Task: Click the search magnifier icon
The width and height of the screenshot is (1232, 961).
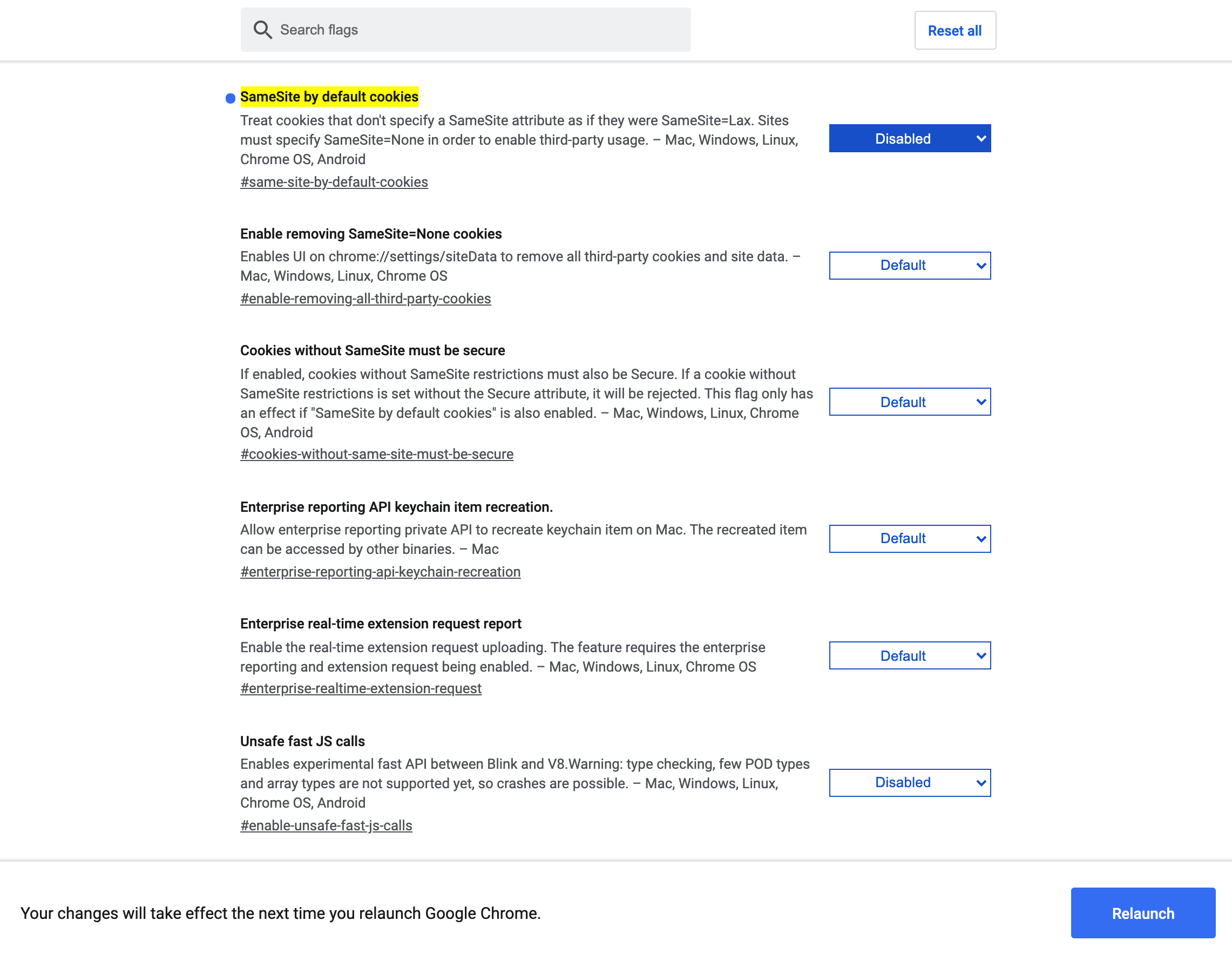Action: coord(262,29)
